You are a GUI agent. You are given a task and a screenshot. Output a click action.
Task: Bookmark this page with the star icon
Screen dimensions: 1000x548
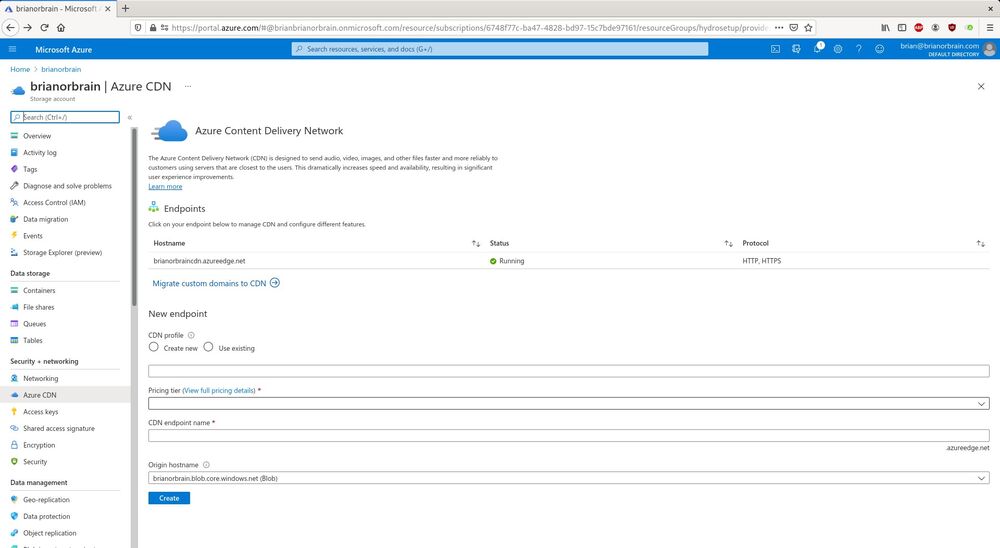(x=809, y=27)
